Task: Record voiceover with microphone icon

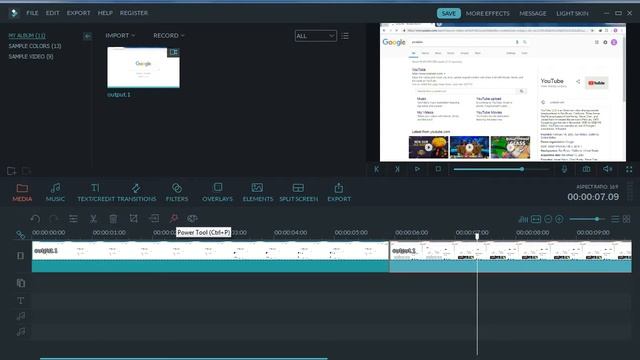Action: [564, 169]
